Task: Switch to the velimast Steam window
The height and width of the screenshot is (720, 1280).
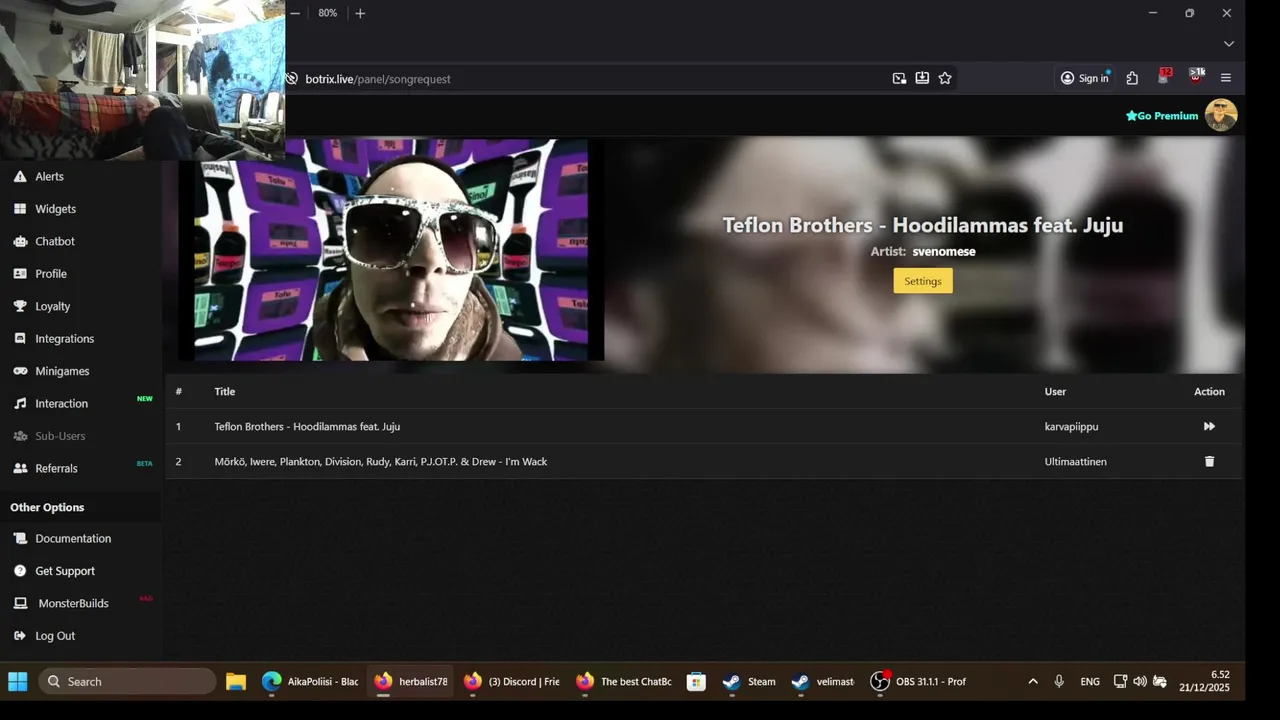Action: click(822, 682)
